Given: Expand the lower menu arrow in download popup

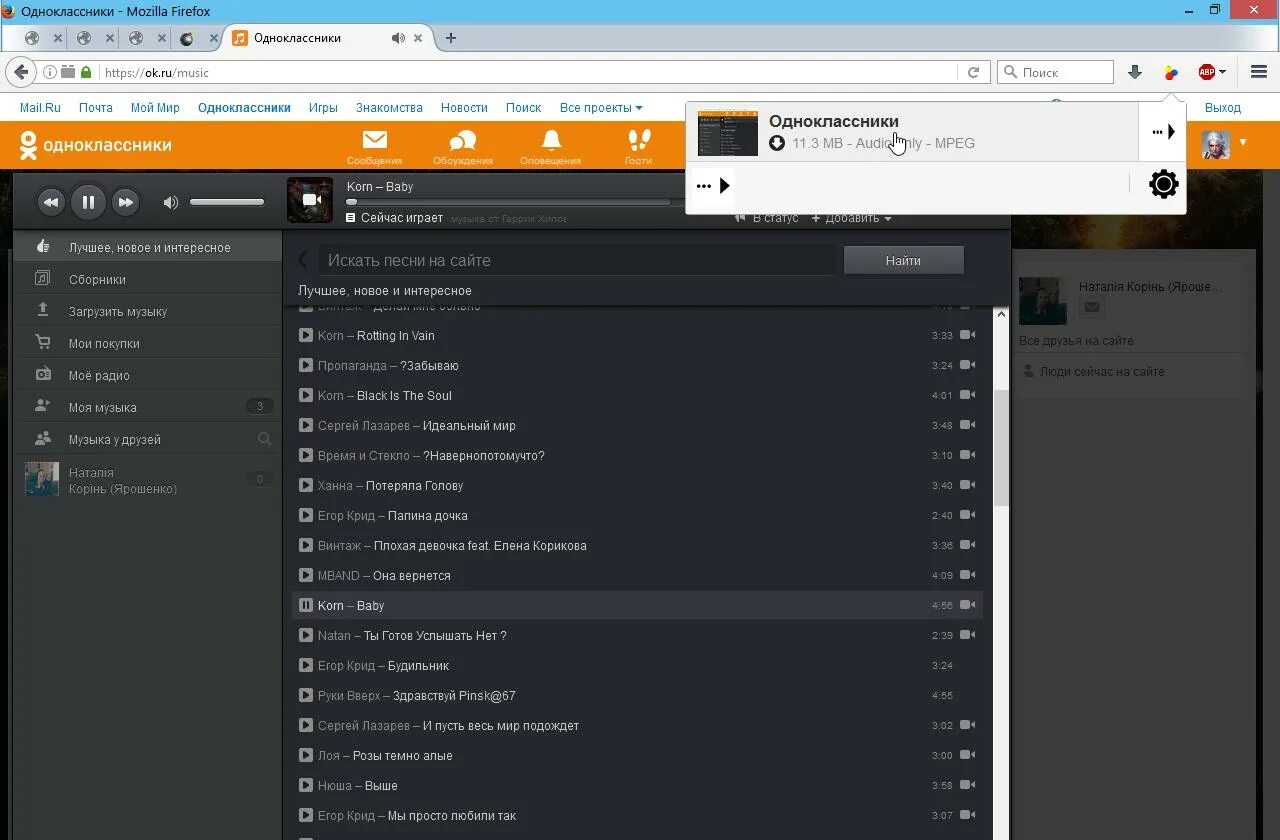Looking at the screenshot, I should pos(713,186).
